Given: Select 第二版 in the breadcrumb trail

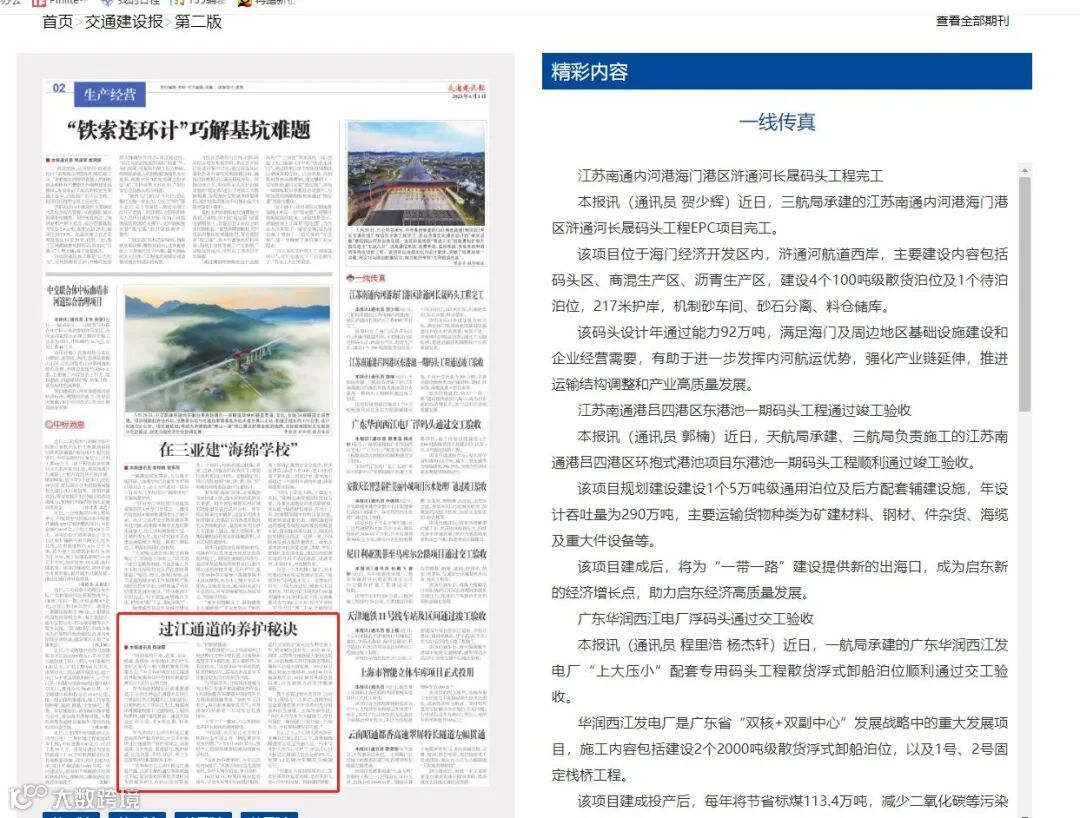Looking at the screenshot, I should 198,22.
